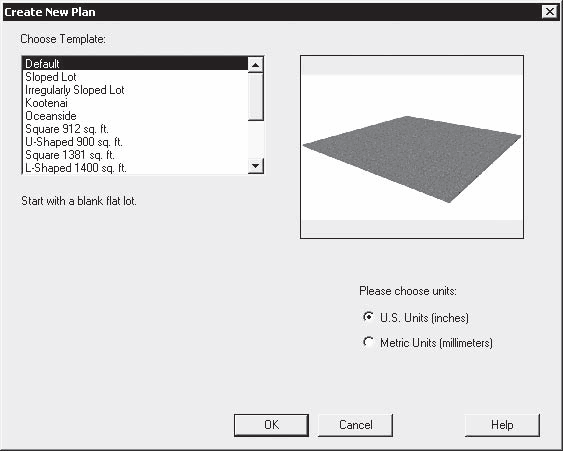
Task: Close the Create New Plan window
Action: (550, 12)
